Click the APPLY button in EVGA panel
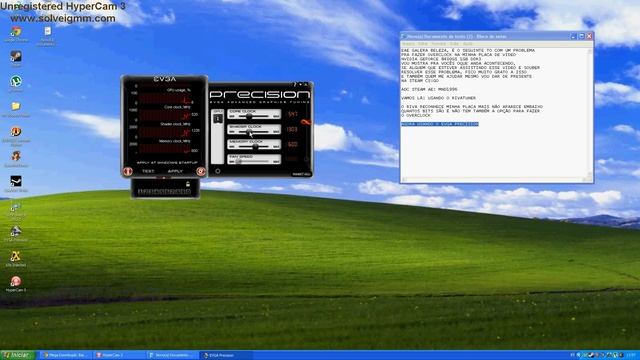This screenshot has height=360, width=640. click(175, 171)
